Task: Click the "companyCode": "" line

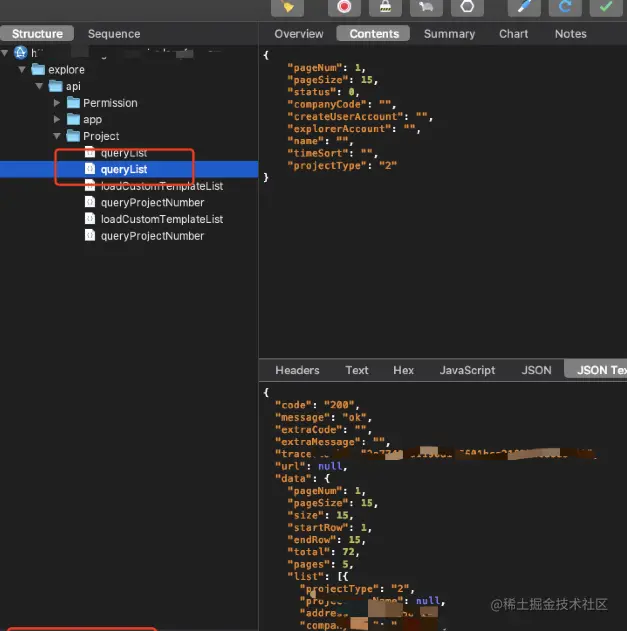Action: pyautogui.click(x=342, y=104)
